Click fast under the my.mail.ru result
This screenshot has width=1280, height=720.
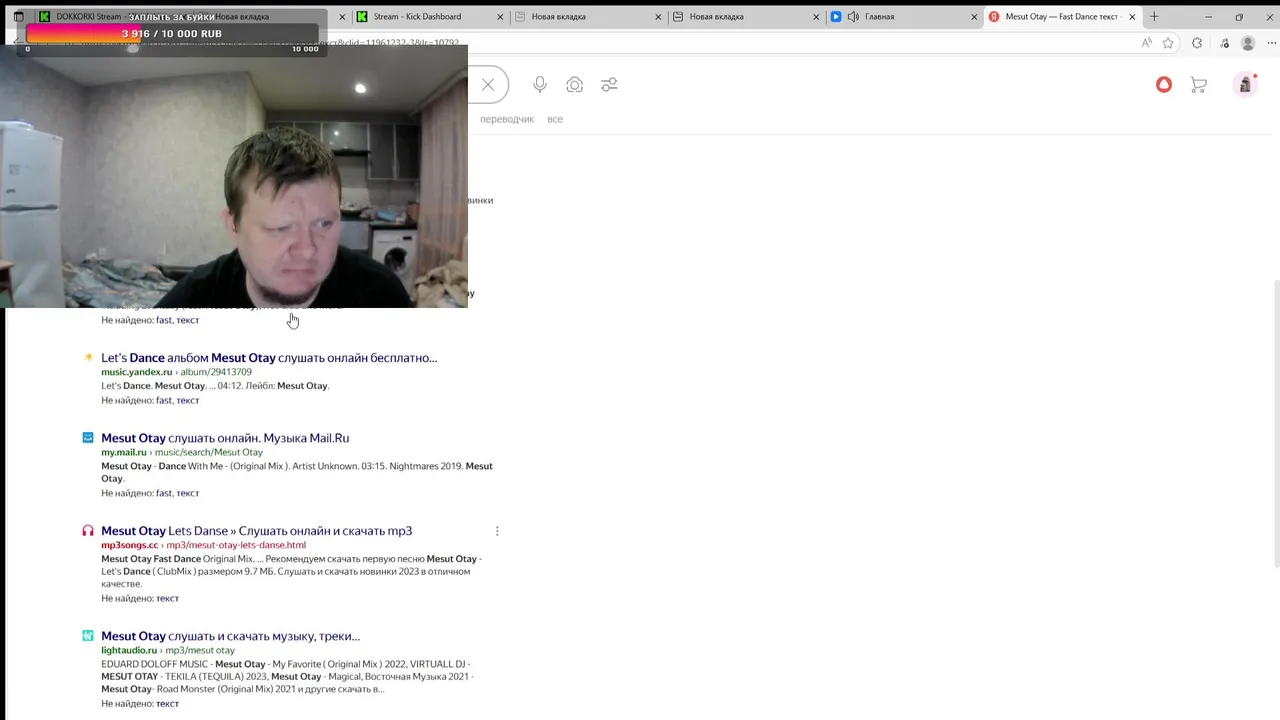tap(164, 493)
